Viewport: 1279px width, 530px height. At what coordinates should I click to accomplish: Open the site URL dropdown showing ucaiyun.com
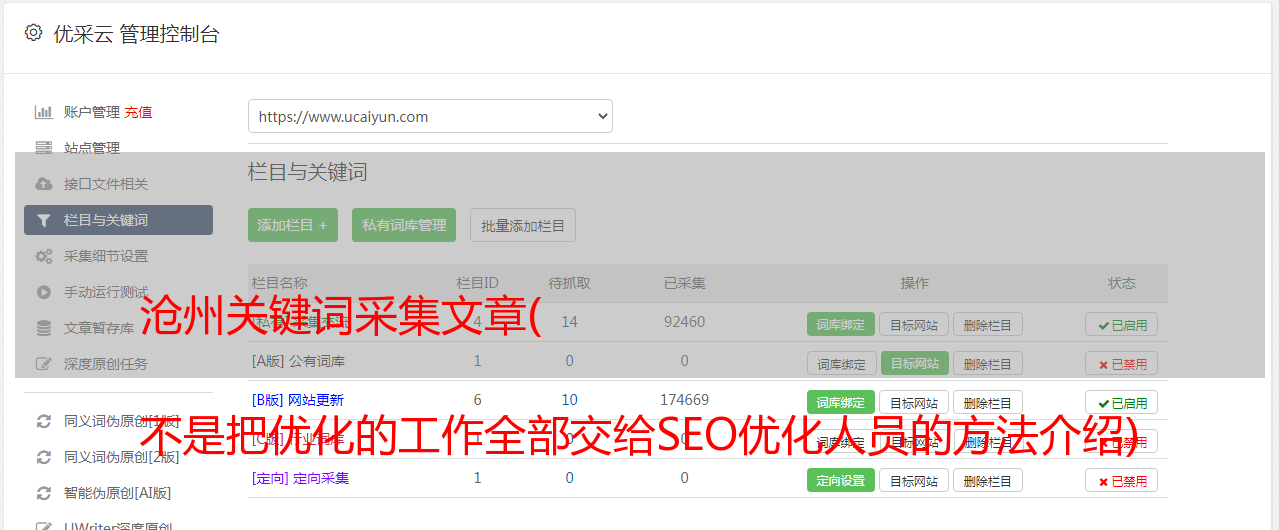click(430, 116)
